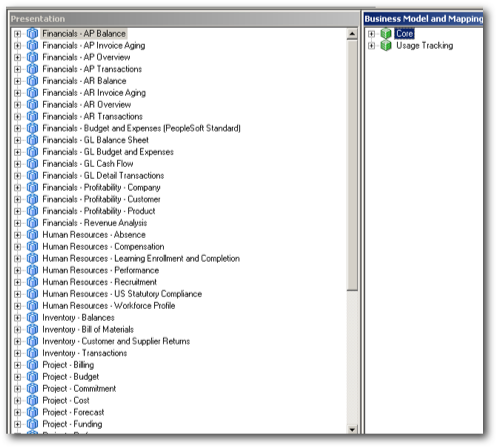This screenshot has height=448, width=497.
Task: Select Financials - AP Transactions subject area
Action: [x=92, y=69]
